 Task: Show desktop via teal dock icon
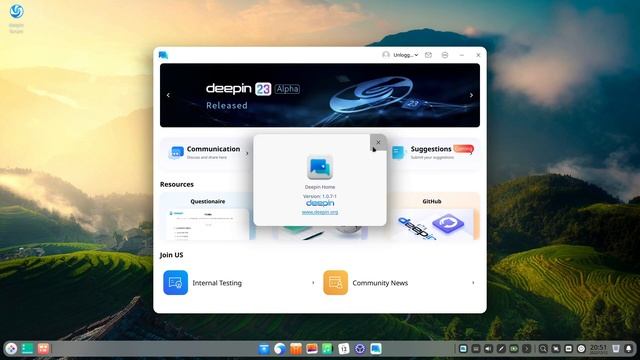click(x=27, y=348)
